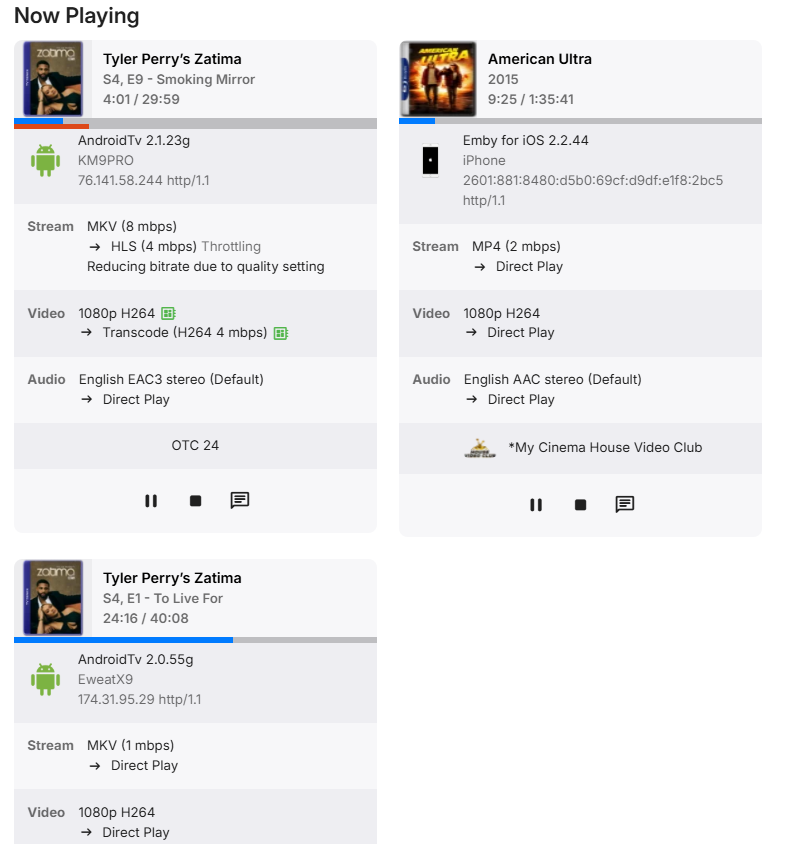
Task: Stop the Smoking Mirror playback session
Action: 195,501
